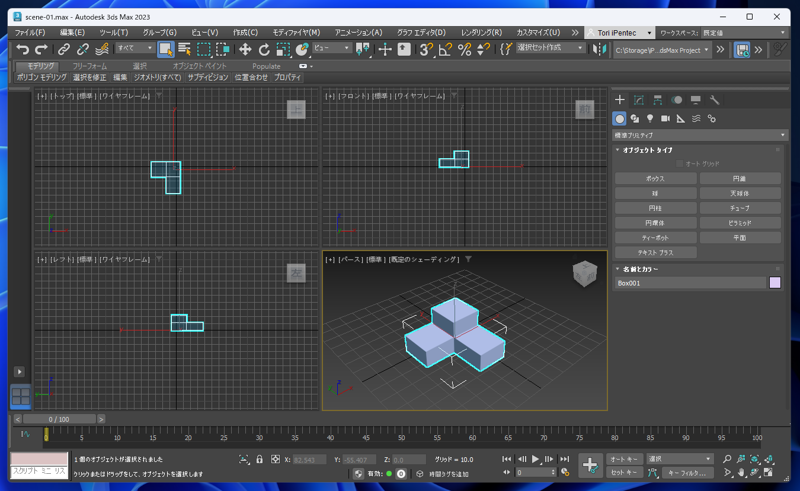
Task: Click the Redo arrow icon
Action: pos(41,50)
